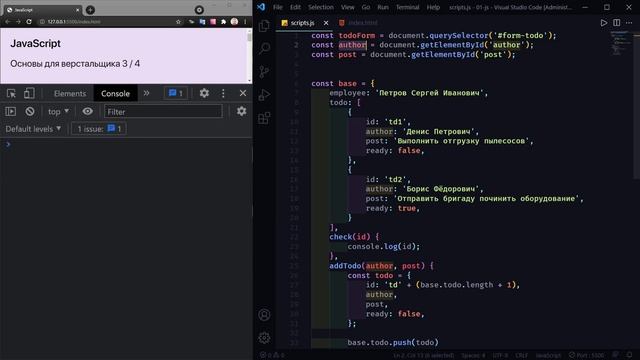Image resolution: width=640 pixels, height=360 pixels.
Task: Open the Edit menu in VS Code
Action: pos(295,7)
